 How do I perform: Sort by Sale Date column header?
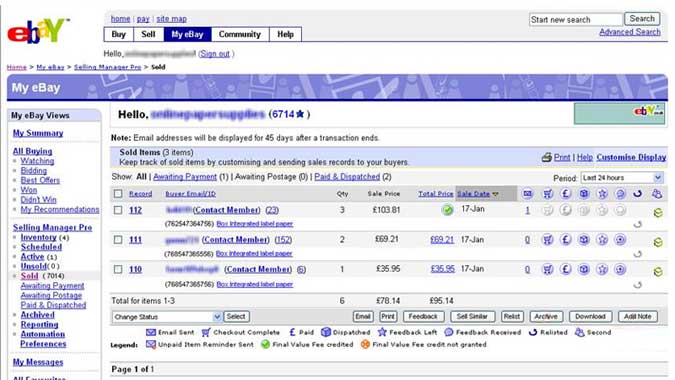click(474, 194)
